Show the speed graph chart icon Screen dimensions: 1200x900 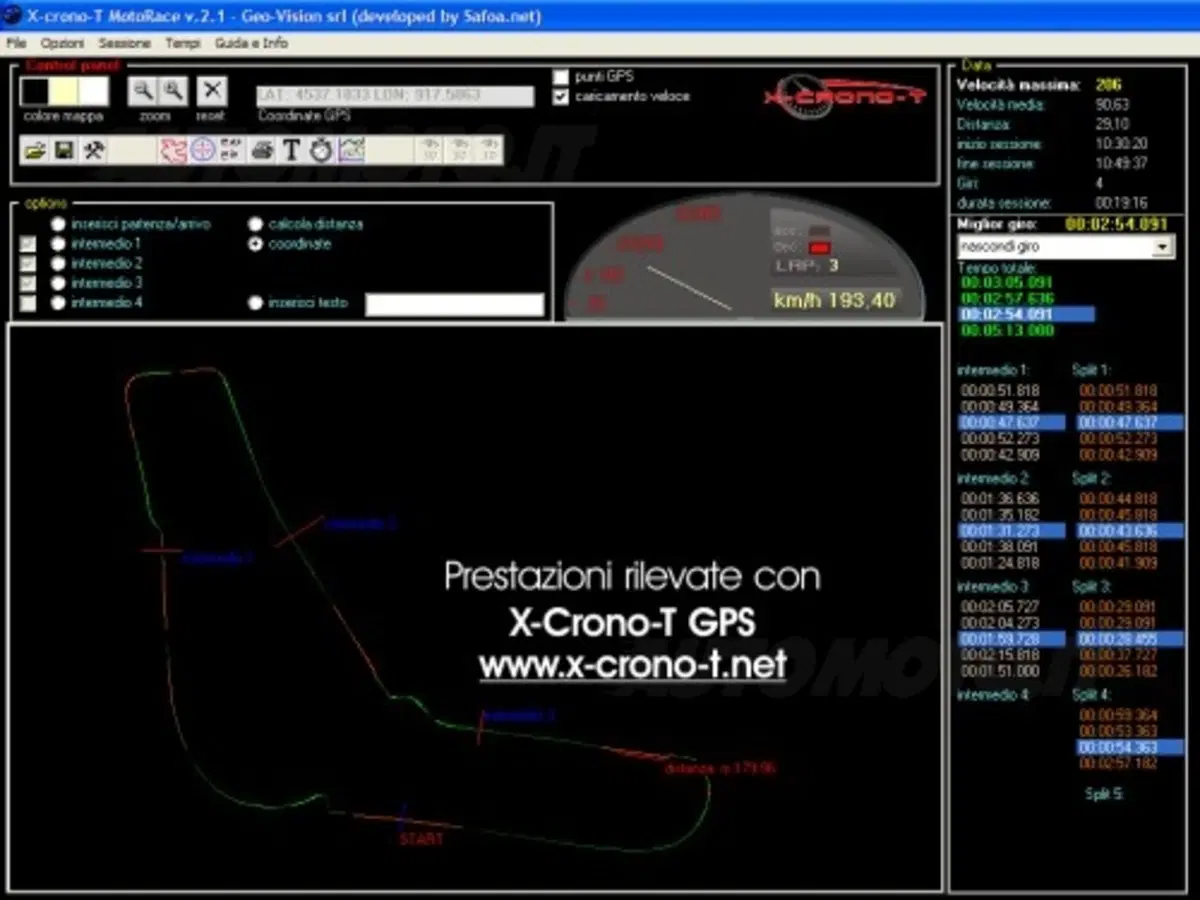[x=351, y=150]
